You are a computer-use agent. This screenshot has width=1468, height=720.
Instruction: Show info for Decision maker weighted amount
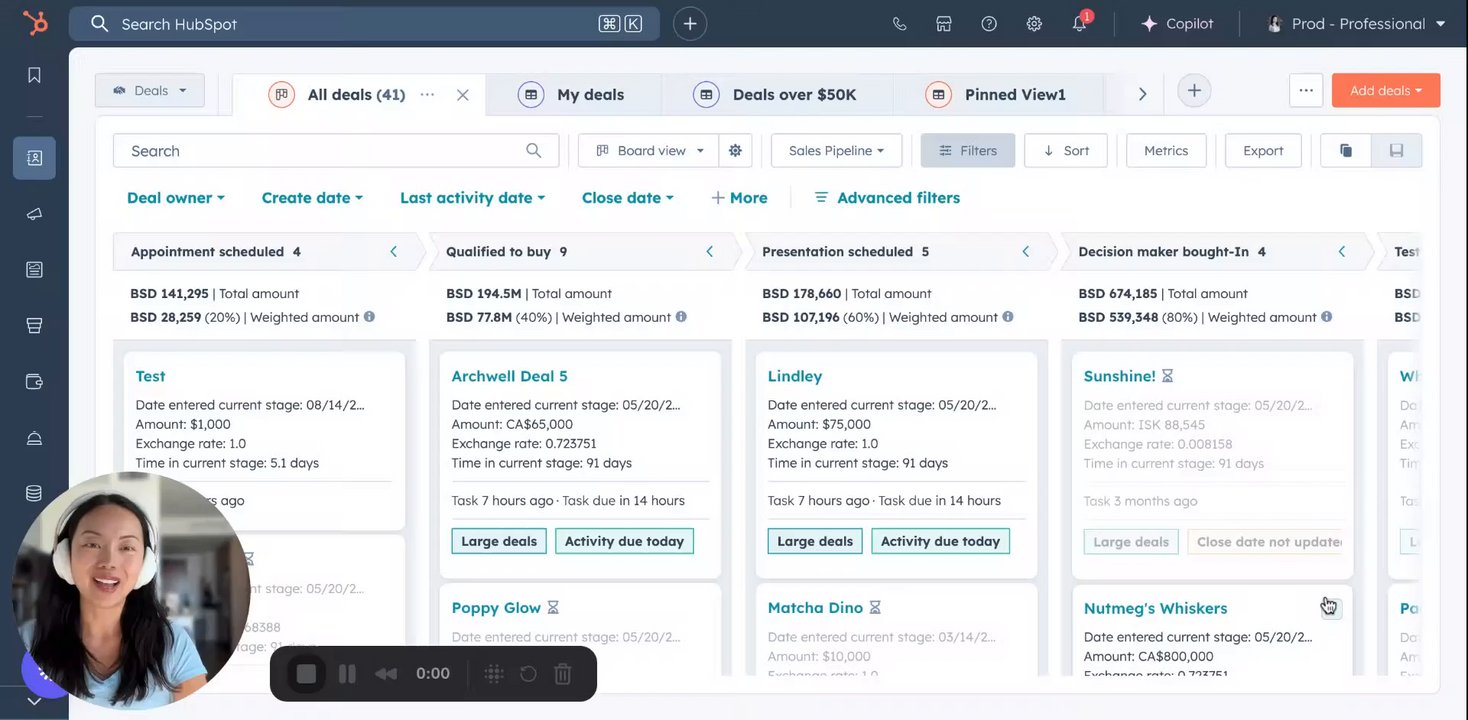point(1327,317)
